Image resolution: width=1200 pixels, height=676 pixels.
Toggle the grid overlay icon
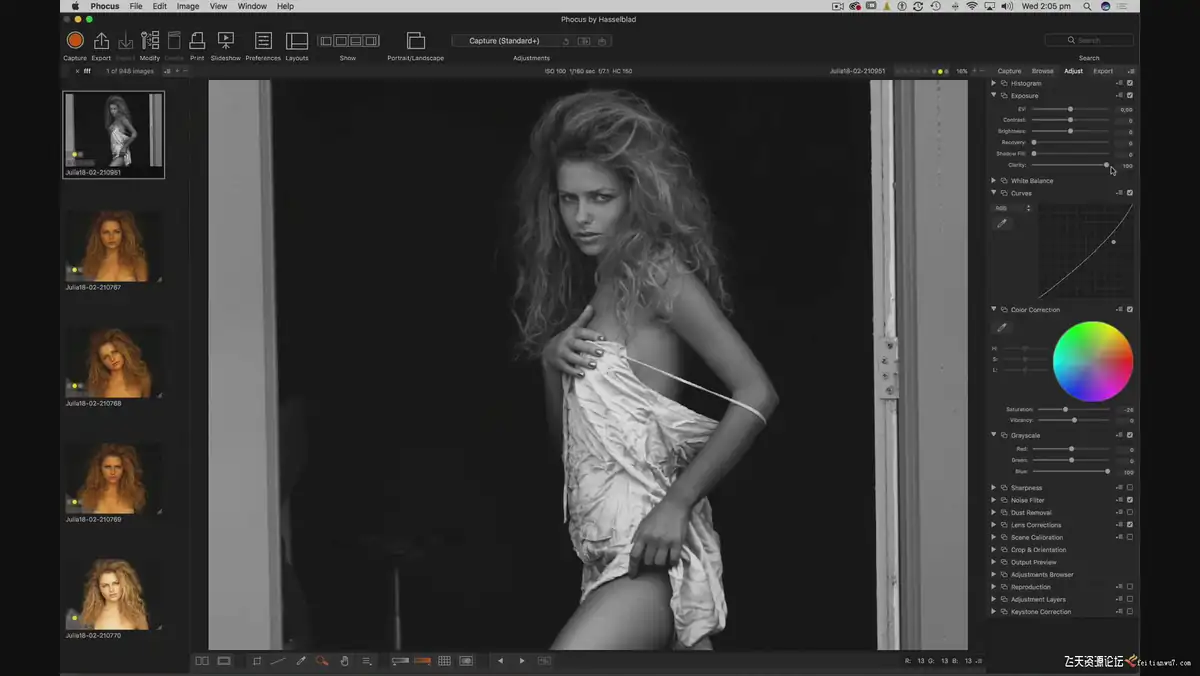pos(445,661)
